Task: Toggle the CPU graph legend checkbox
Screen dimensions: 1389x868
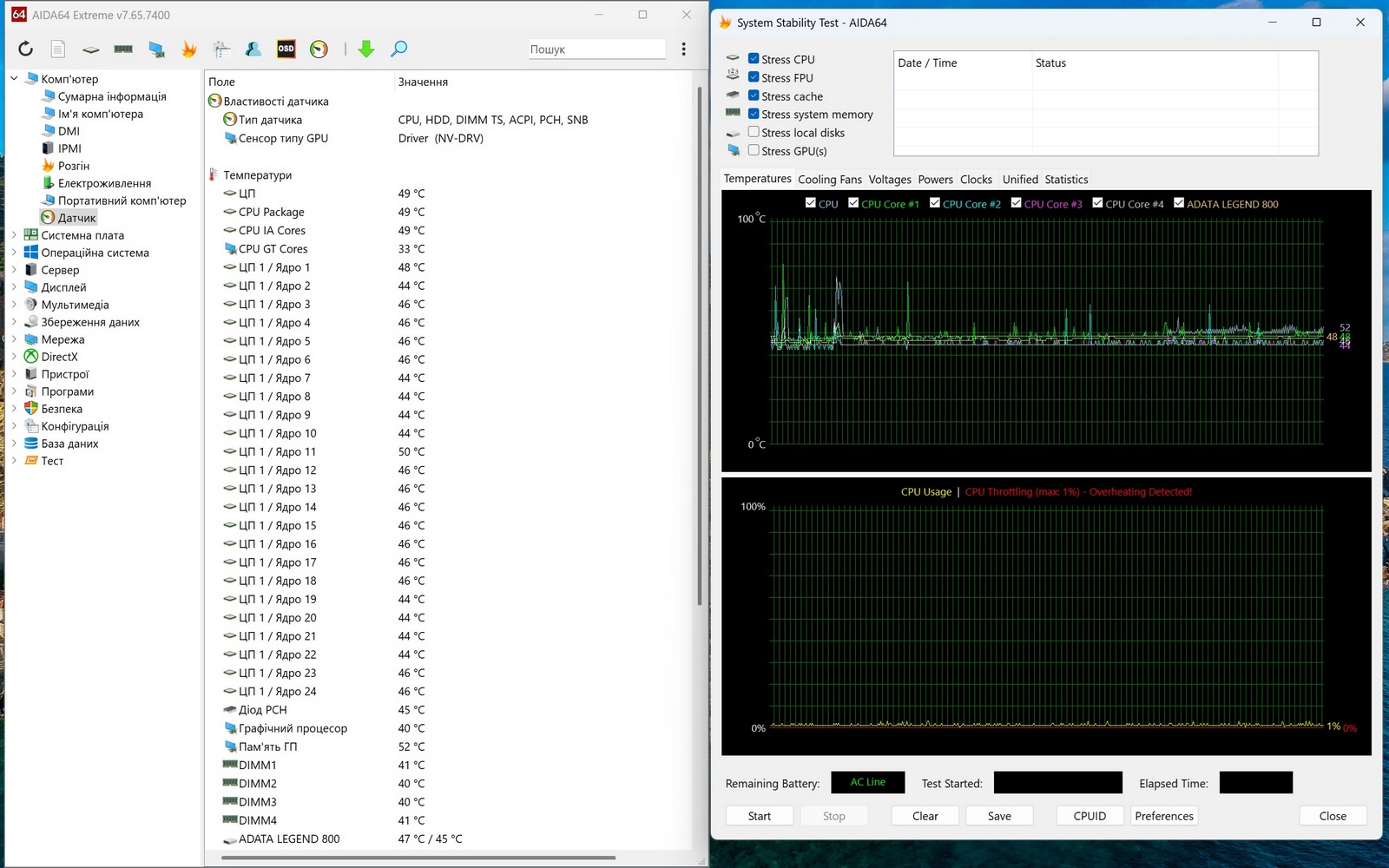Action: pos(811,203)
